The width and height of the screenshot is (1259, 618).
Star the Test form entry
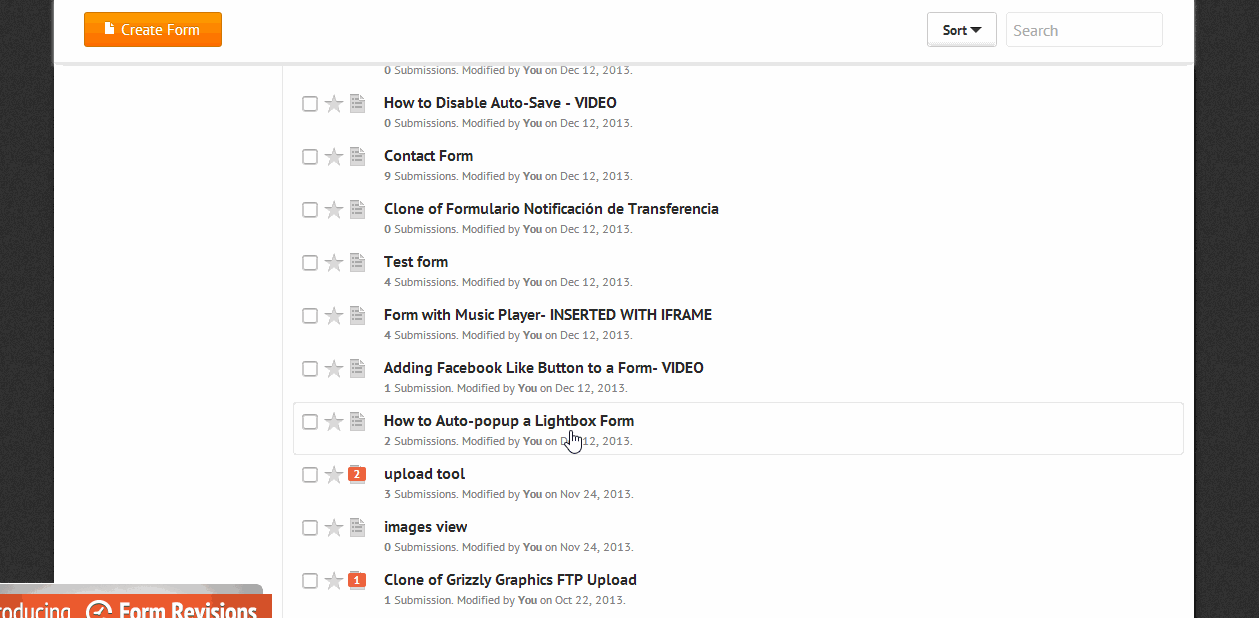334,263
